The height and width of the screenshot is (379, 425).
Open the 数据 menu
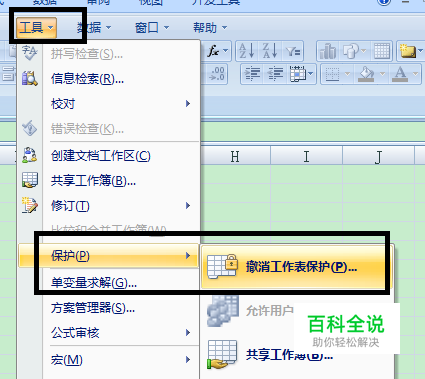tap(94, 27)
